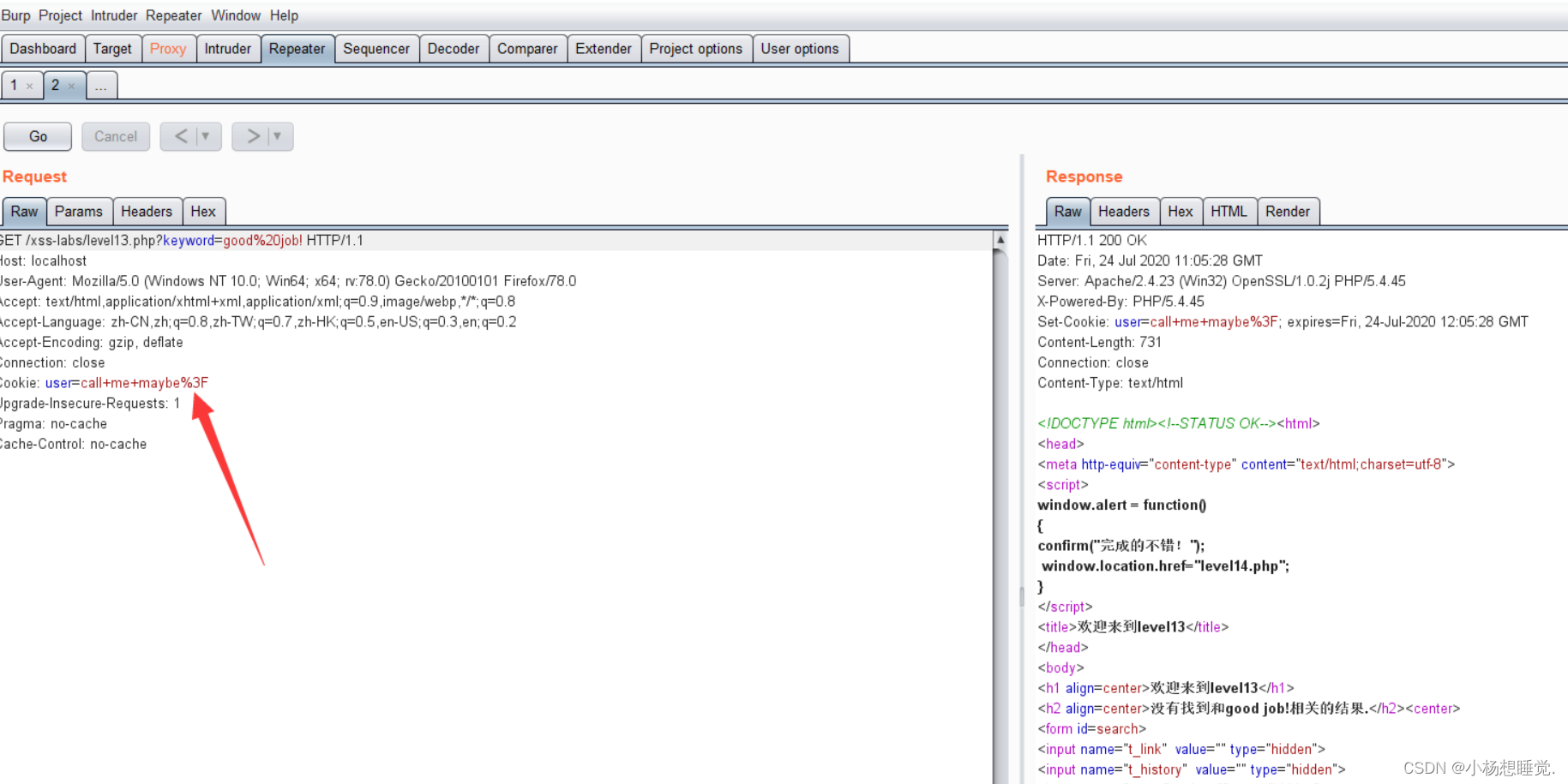The image size is (1568, 784).
Task: Switch to the Extender tab
Action: click(x=604, y=49)
